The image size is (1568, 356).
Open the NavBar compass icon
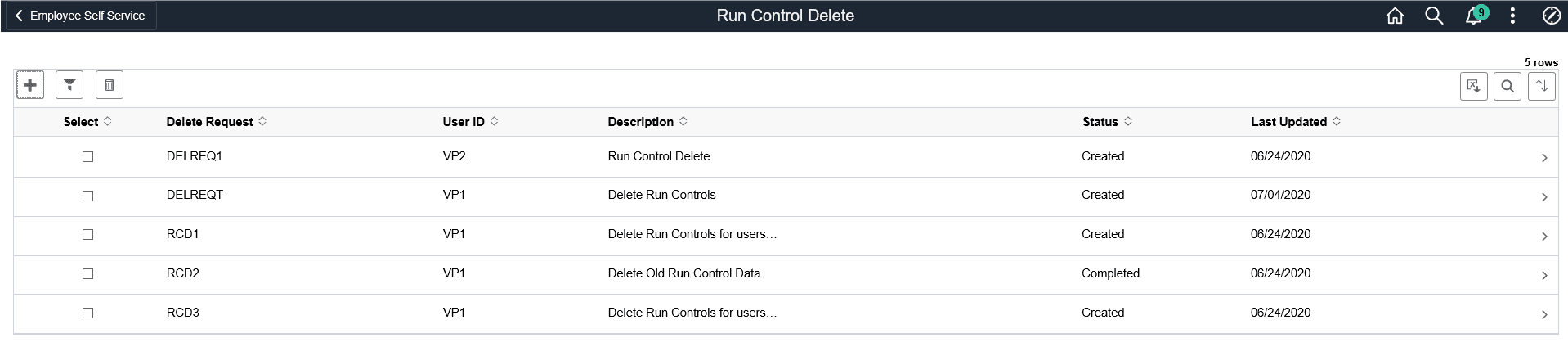point(1551,16)
